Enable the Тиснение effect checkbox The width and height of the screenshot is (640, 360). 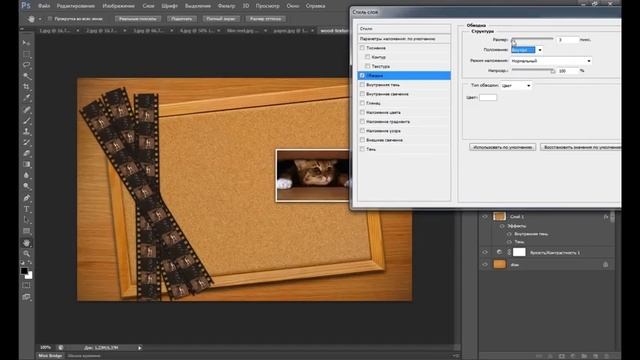point(362,48)
